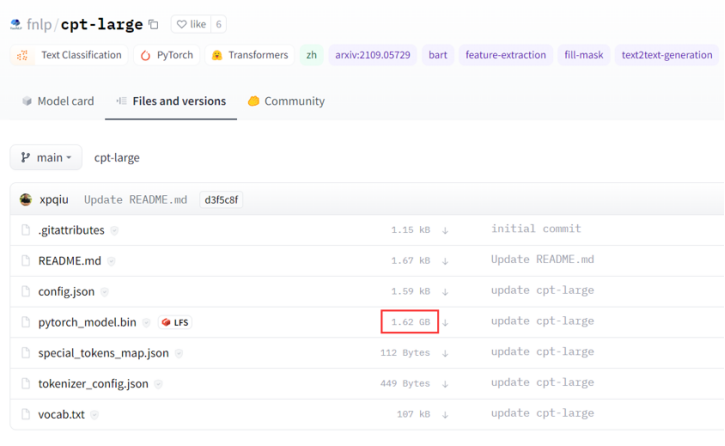Click the LFS badge on pytorch_model.bin
Image resolution: width=725 pixels, height=446 pixels.
175,322
